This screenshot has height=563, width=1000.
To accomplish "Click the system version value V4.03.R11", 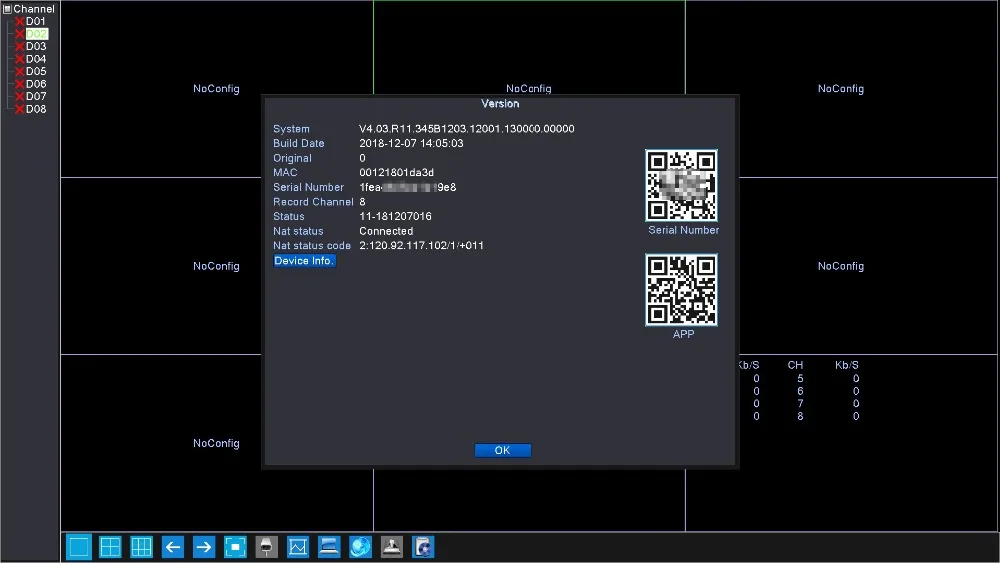I will (467, 129).
